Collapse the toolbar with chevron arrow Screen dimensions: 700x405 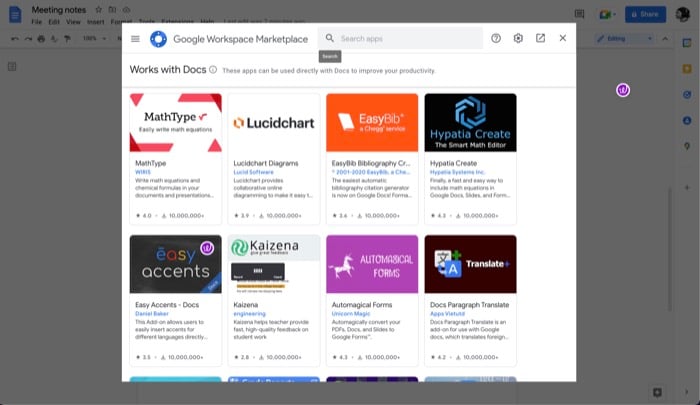coord(665,39)
